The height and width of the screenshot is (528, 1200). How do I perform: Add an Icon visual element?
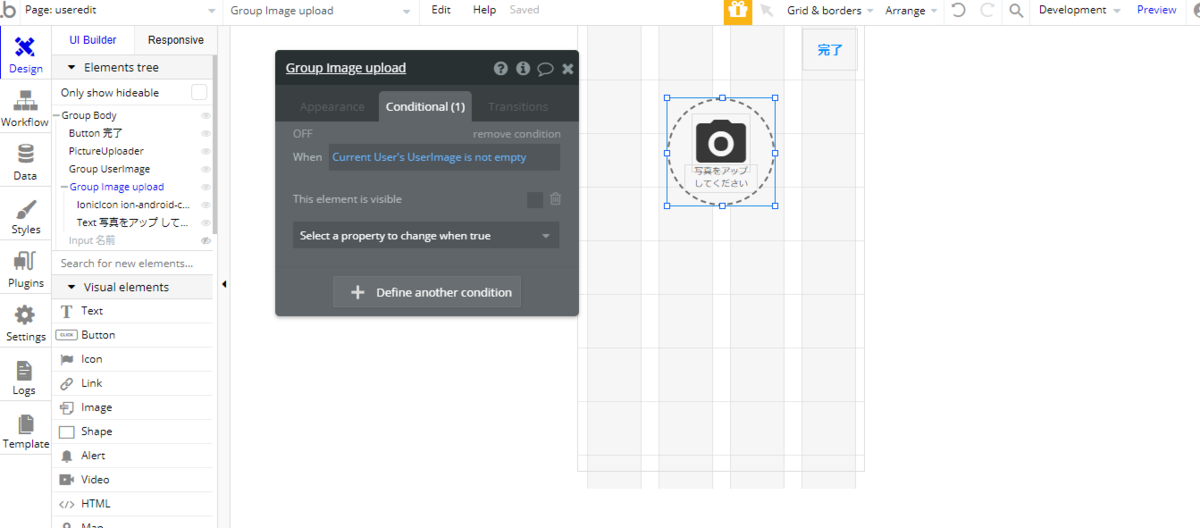point(133,359)
